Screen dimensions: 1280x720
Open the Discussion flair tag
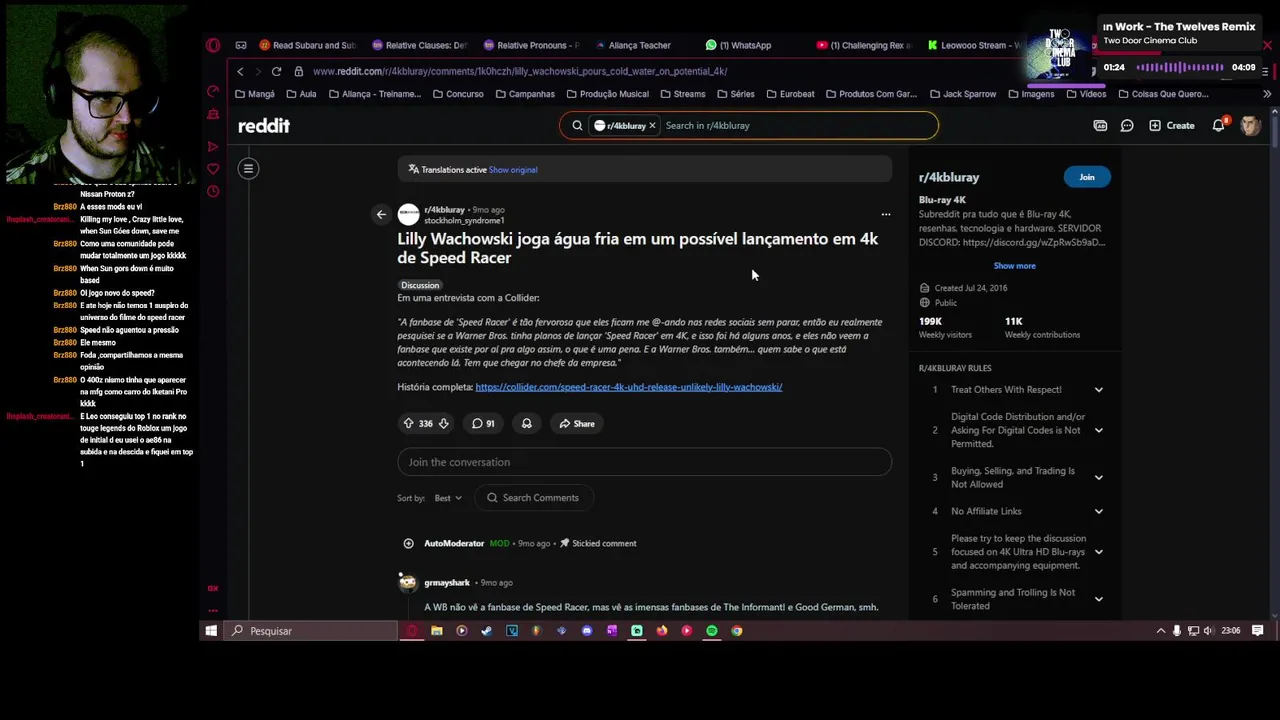pyautogui.click(x=420, y=285)
